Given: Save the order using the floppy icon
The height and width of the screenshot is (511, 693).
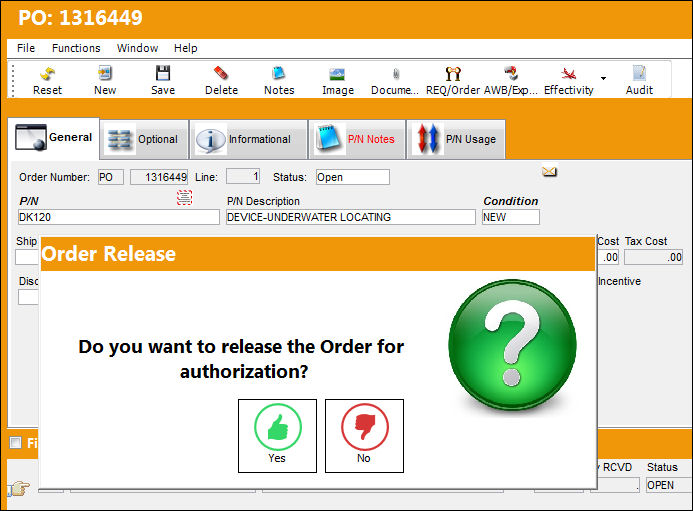Looking at the screenshot, I should 163,80.
